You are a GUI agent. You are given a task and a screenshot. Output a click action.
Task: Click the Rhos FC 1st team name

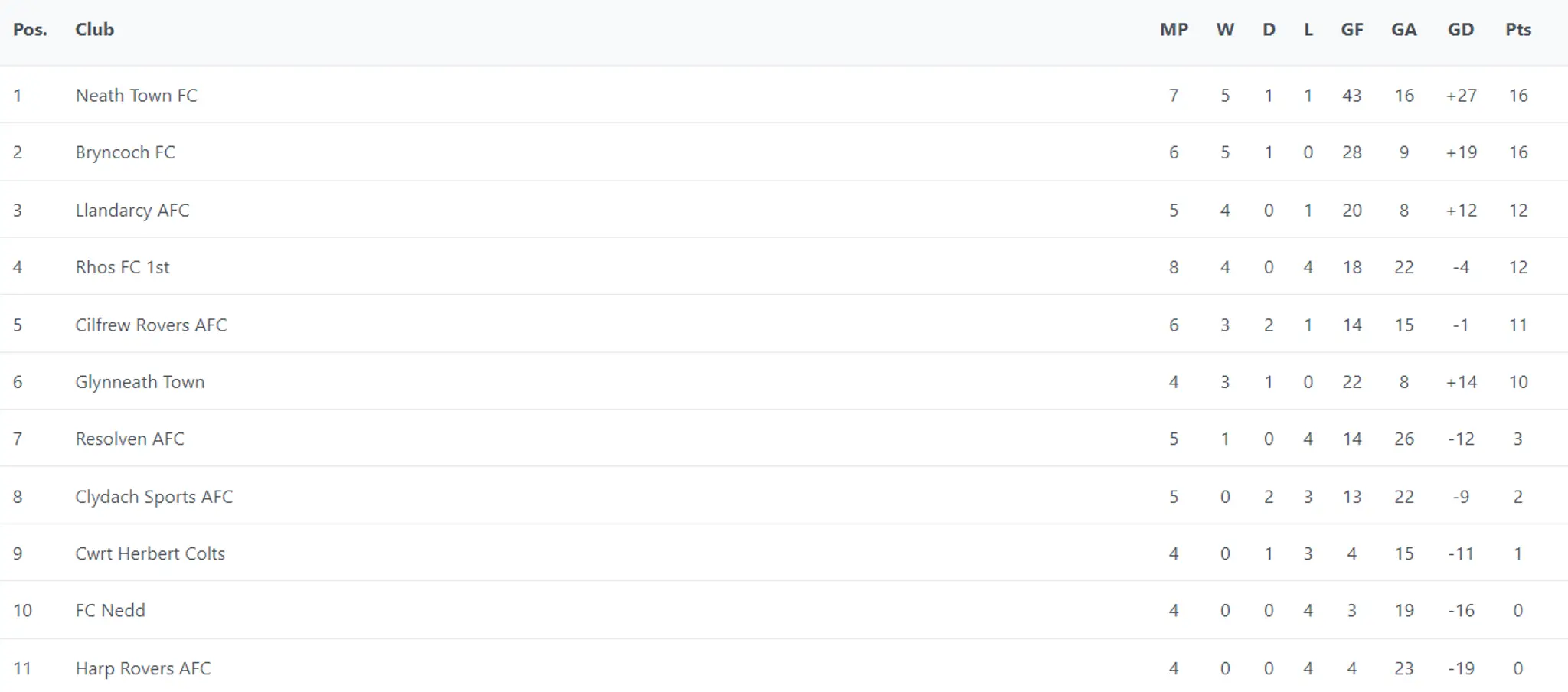point(122,267)
